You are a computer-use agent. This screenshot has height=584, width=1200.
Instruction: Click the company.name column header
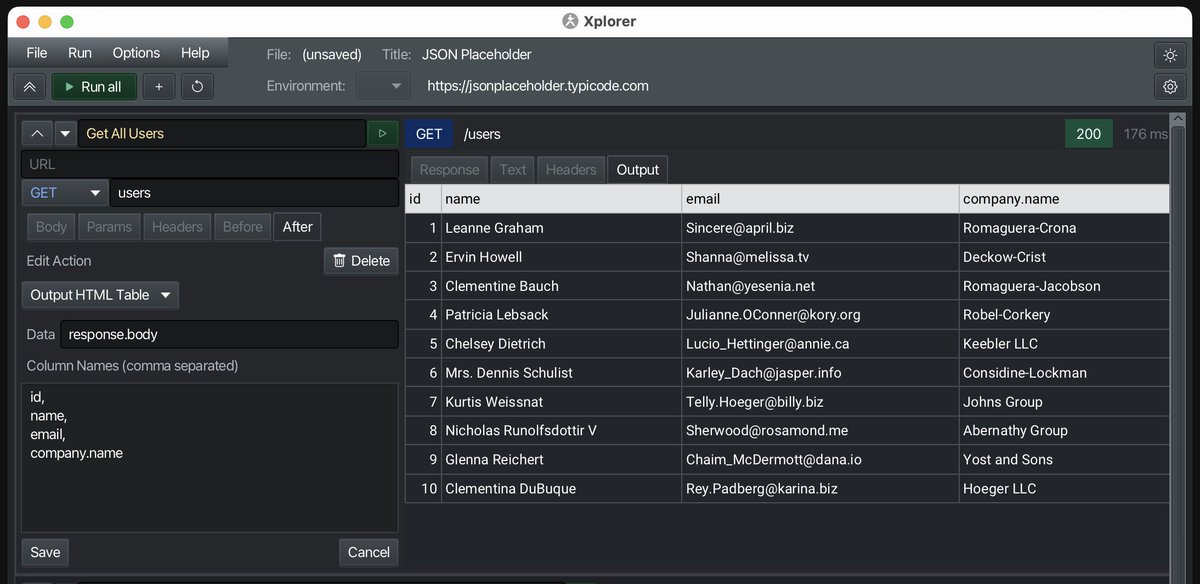1064,199
